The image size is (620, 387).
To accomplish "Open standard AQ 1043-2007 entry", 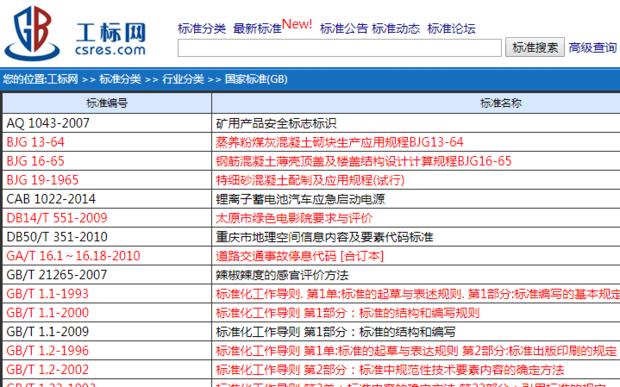I will (48, 123).
